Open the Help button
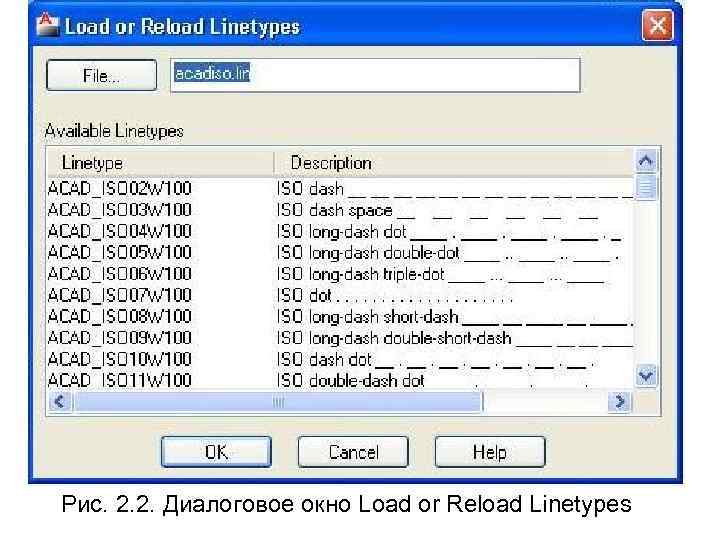 tap(490, 452)
